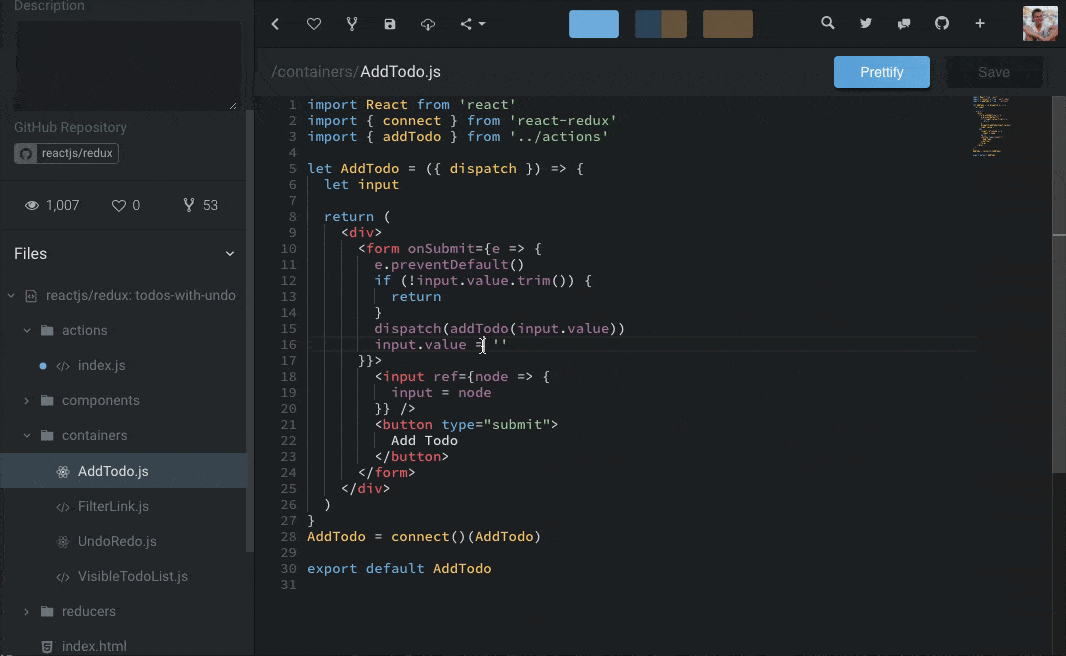Image resolution: width=1066 pixels, height=656 pixels.
Task: Click the GitHub icon in the header
Action: (942, 23)
